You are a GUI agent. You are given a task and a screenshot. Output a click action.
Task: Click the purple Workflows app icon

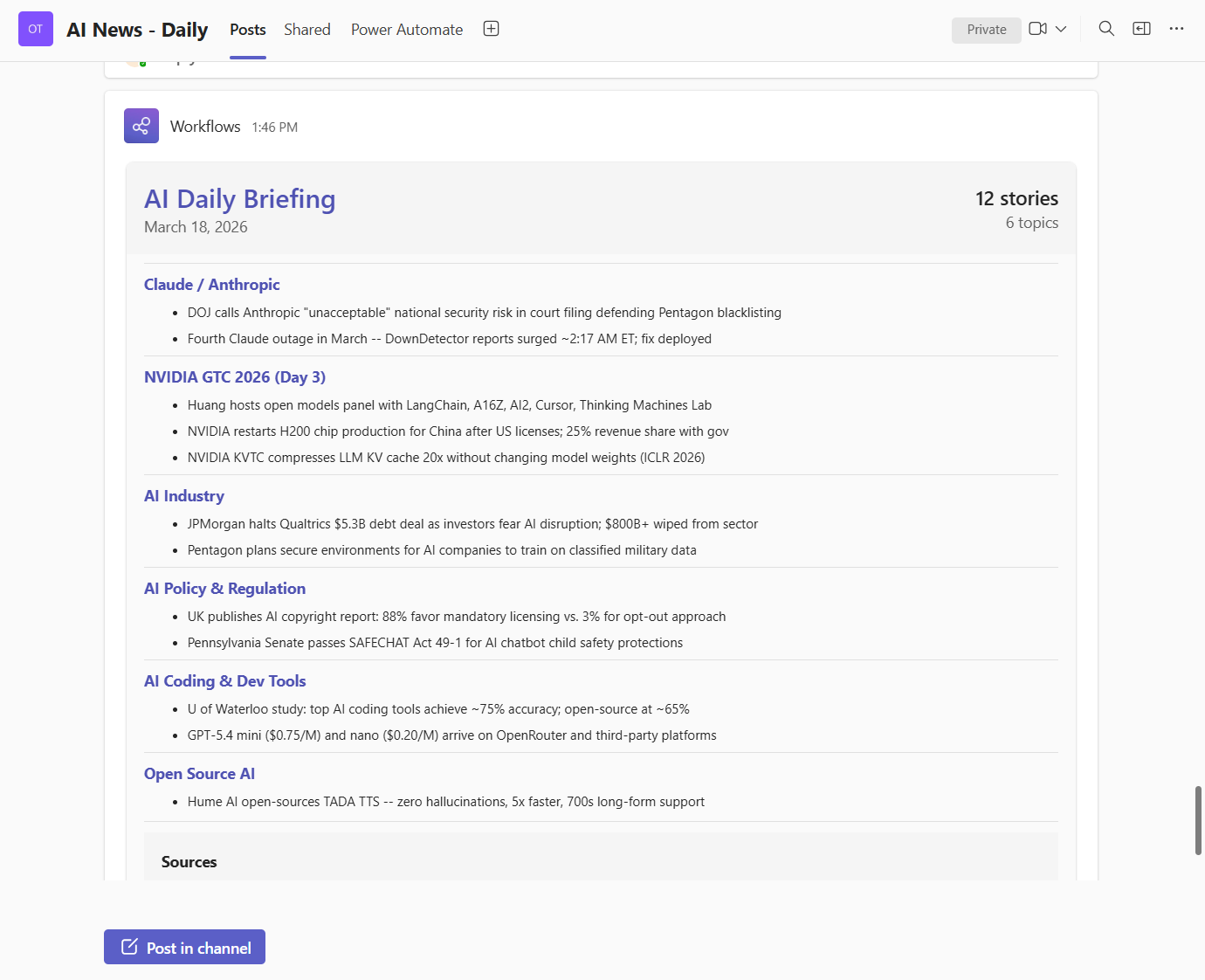141,126
